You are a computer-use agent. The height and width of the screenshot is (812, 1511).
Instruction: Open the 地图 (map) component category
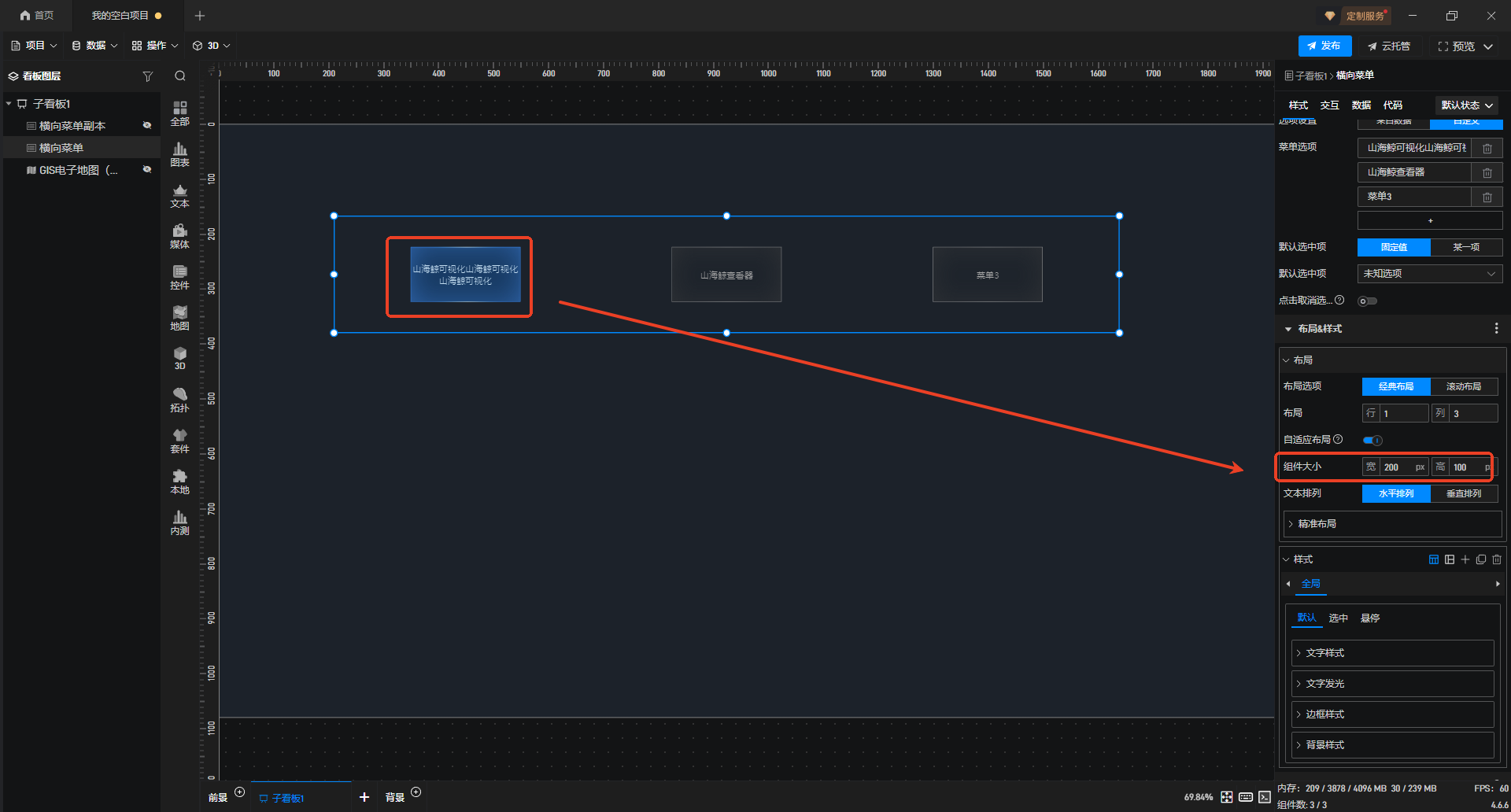click(179, 317)
